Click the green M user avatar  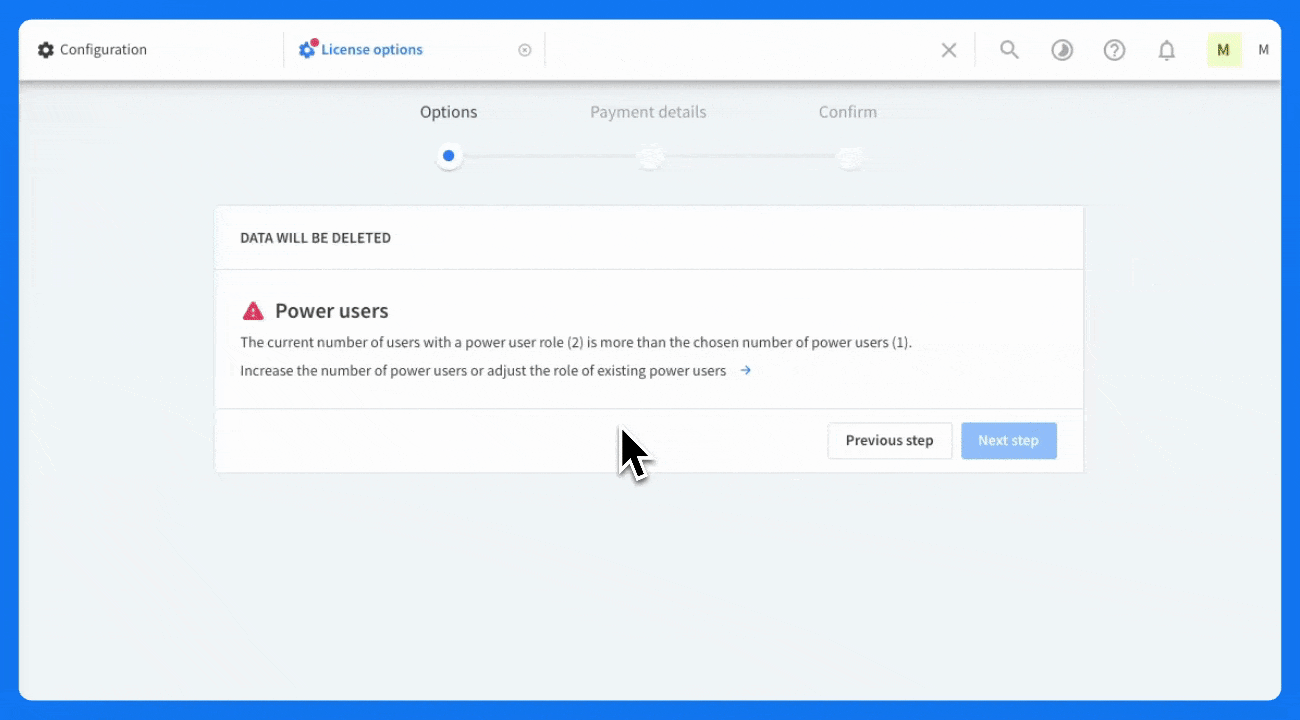(1224, 50)
